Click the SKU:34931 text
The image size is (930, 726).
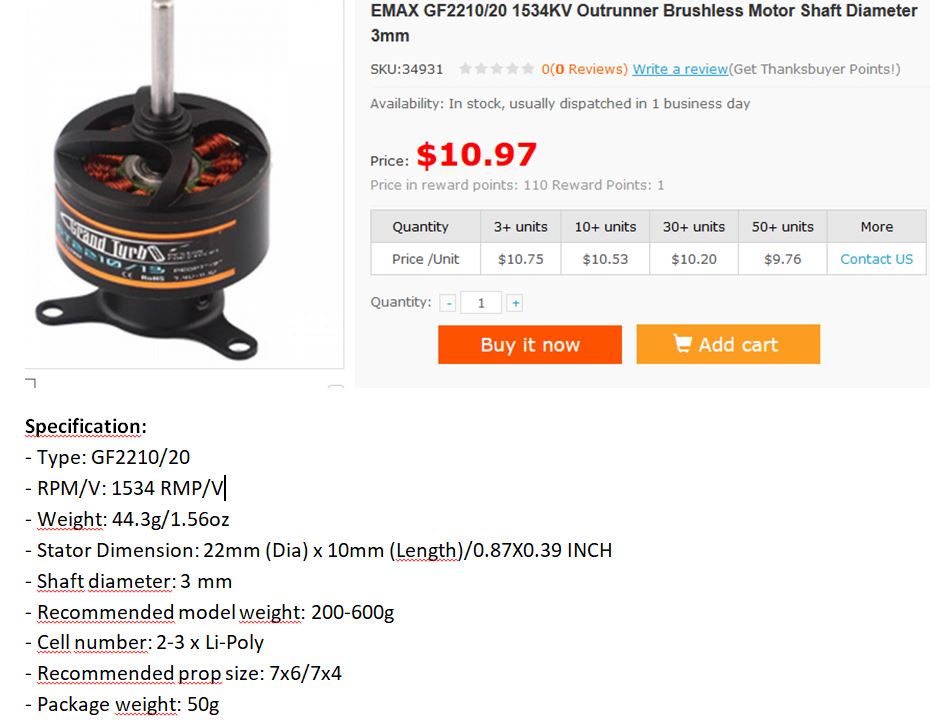pos(407,69)
